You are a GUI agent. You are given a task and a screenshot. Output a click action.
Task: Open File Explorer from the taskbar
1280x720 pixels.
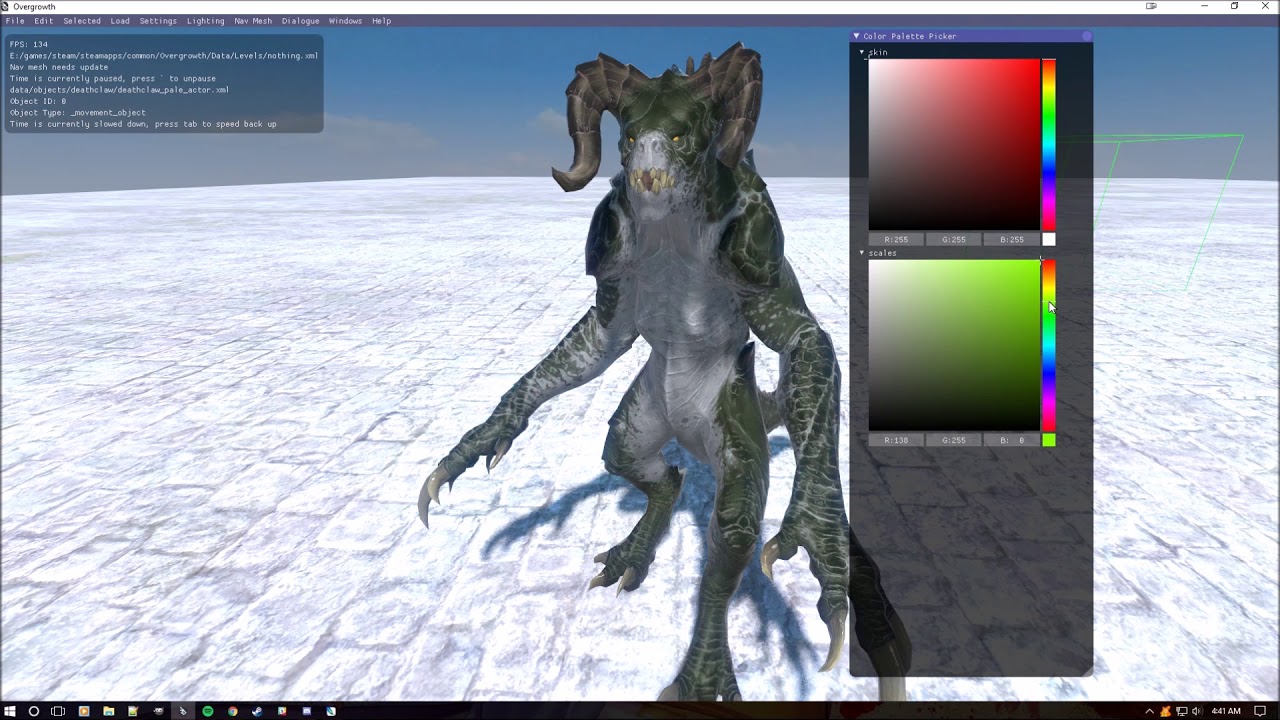108,711
